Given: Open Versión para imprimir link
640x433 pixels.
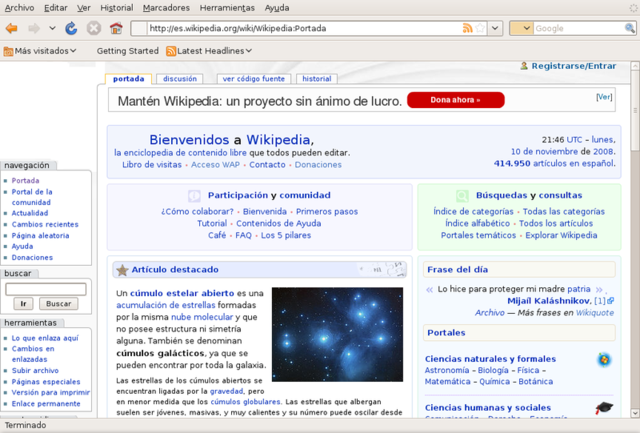Looking at the screenshot, I should [x=51, y=392].
